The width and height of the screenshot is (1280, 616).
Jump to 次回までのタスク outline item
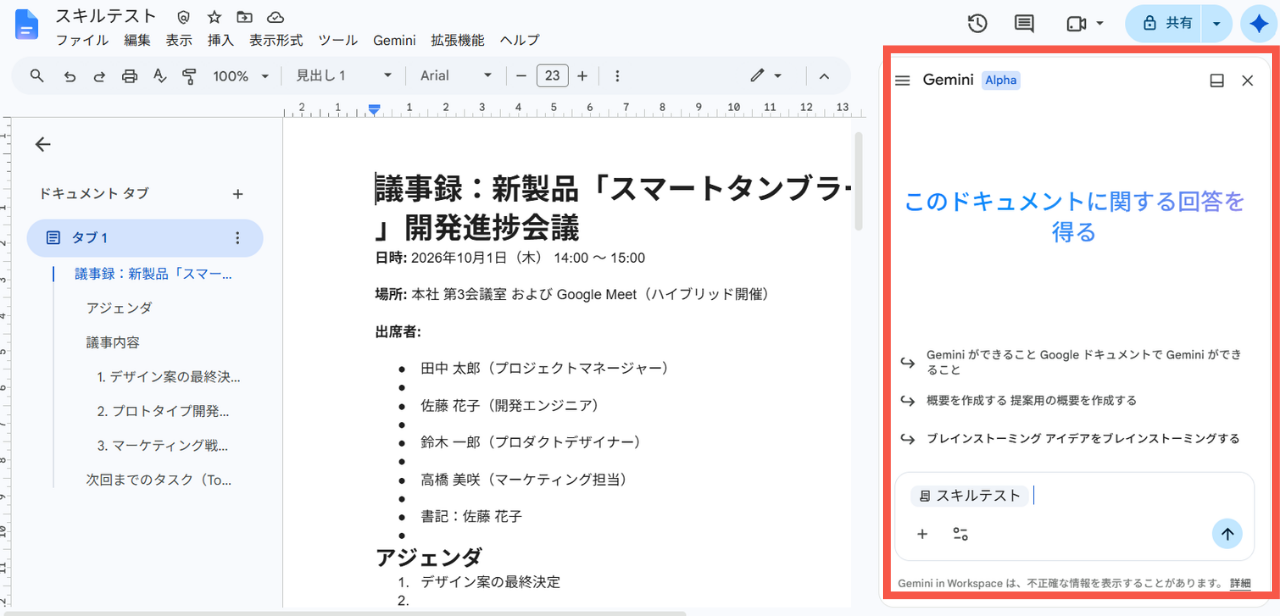pyautogui.click(x=159, y=480)
